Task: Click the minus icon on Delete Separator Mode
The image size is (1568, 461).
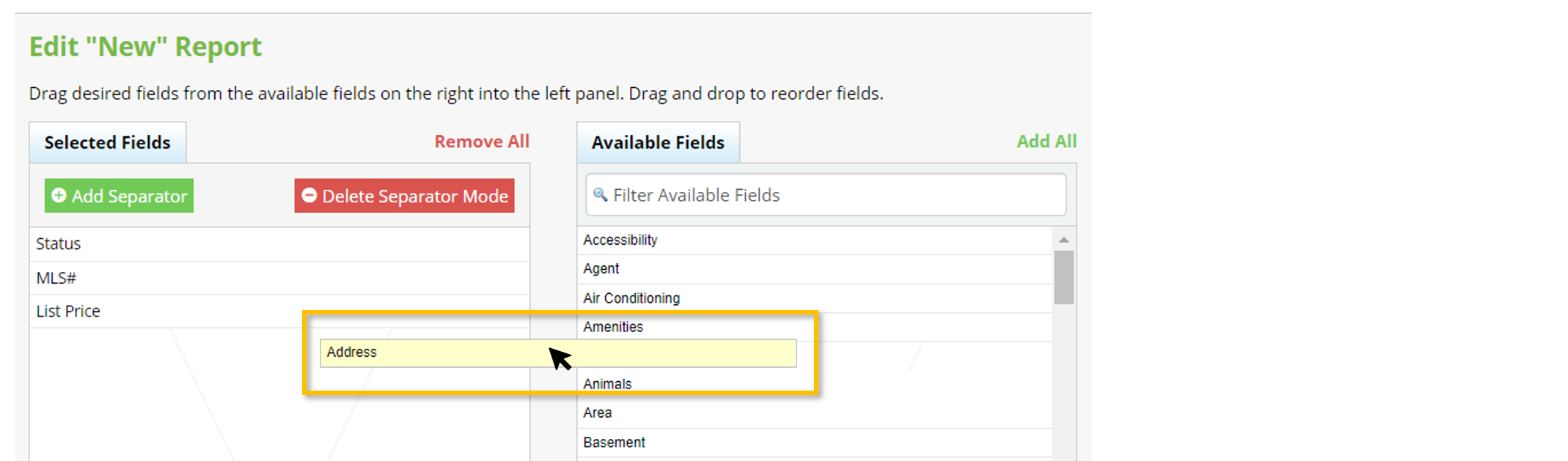Action: 309,196
